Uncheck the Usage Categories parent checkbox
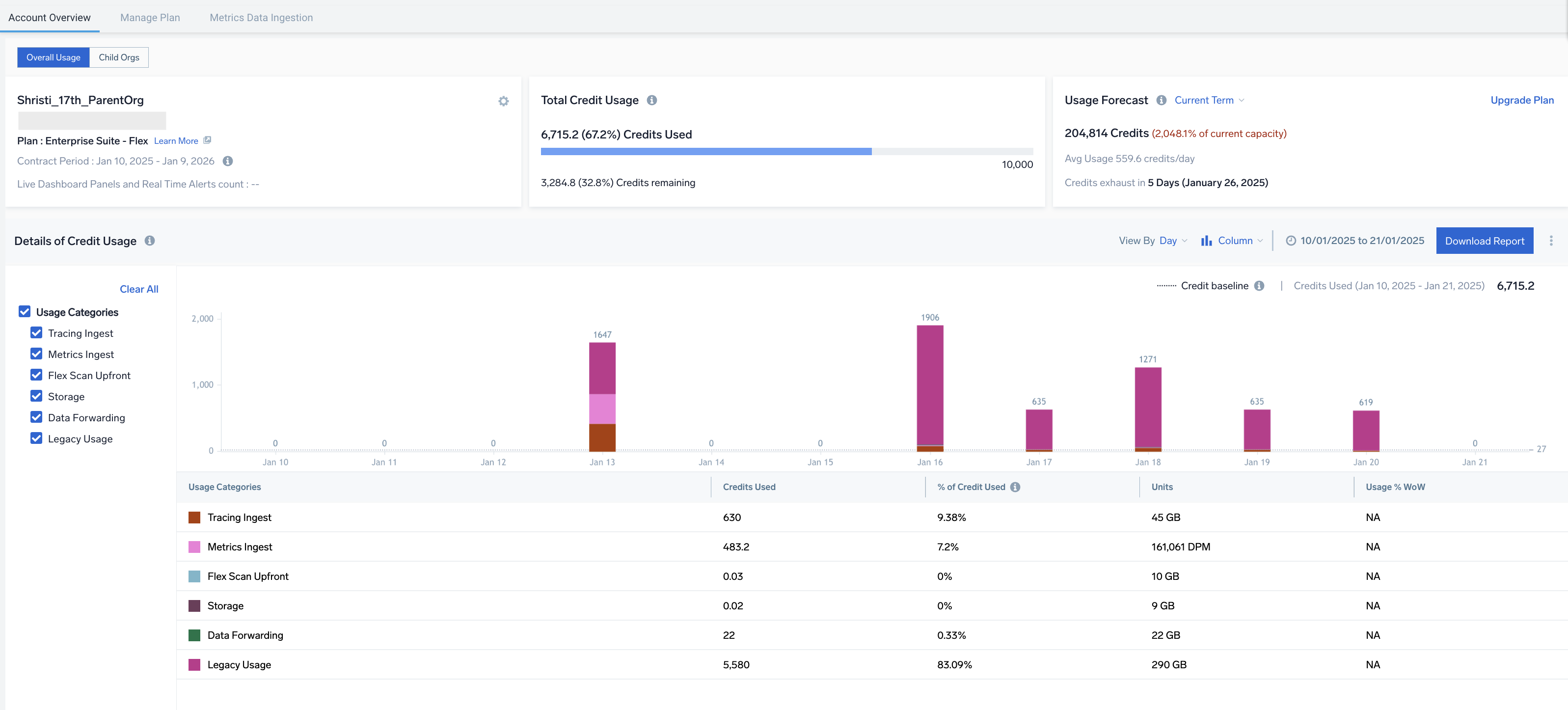 click(25, 312)
